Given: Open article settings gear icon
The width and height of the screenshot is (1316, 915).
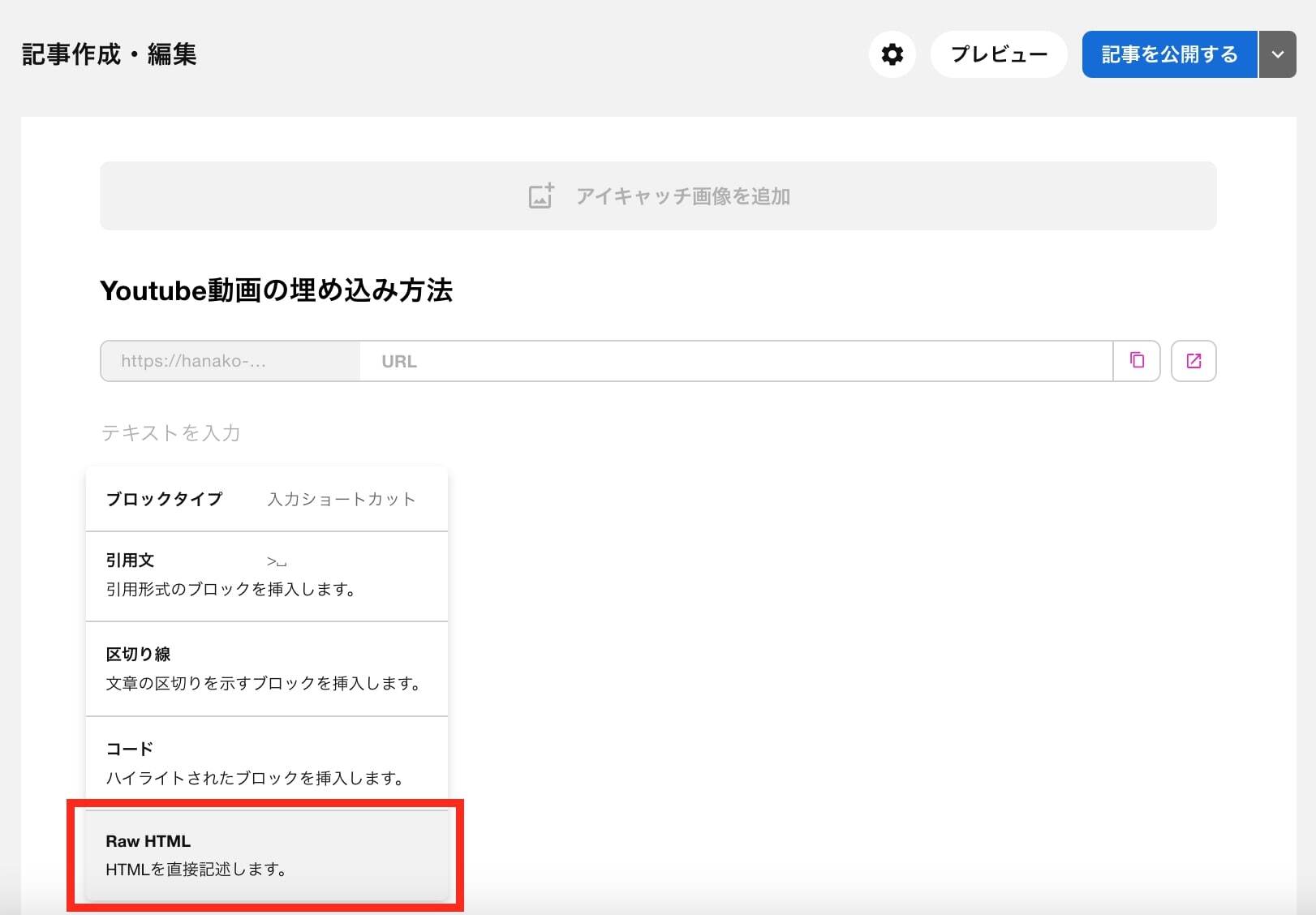Looking at the screenshot, I should (x=892, y=54).
